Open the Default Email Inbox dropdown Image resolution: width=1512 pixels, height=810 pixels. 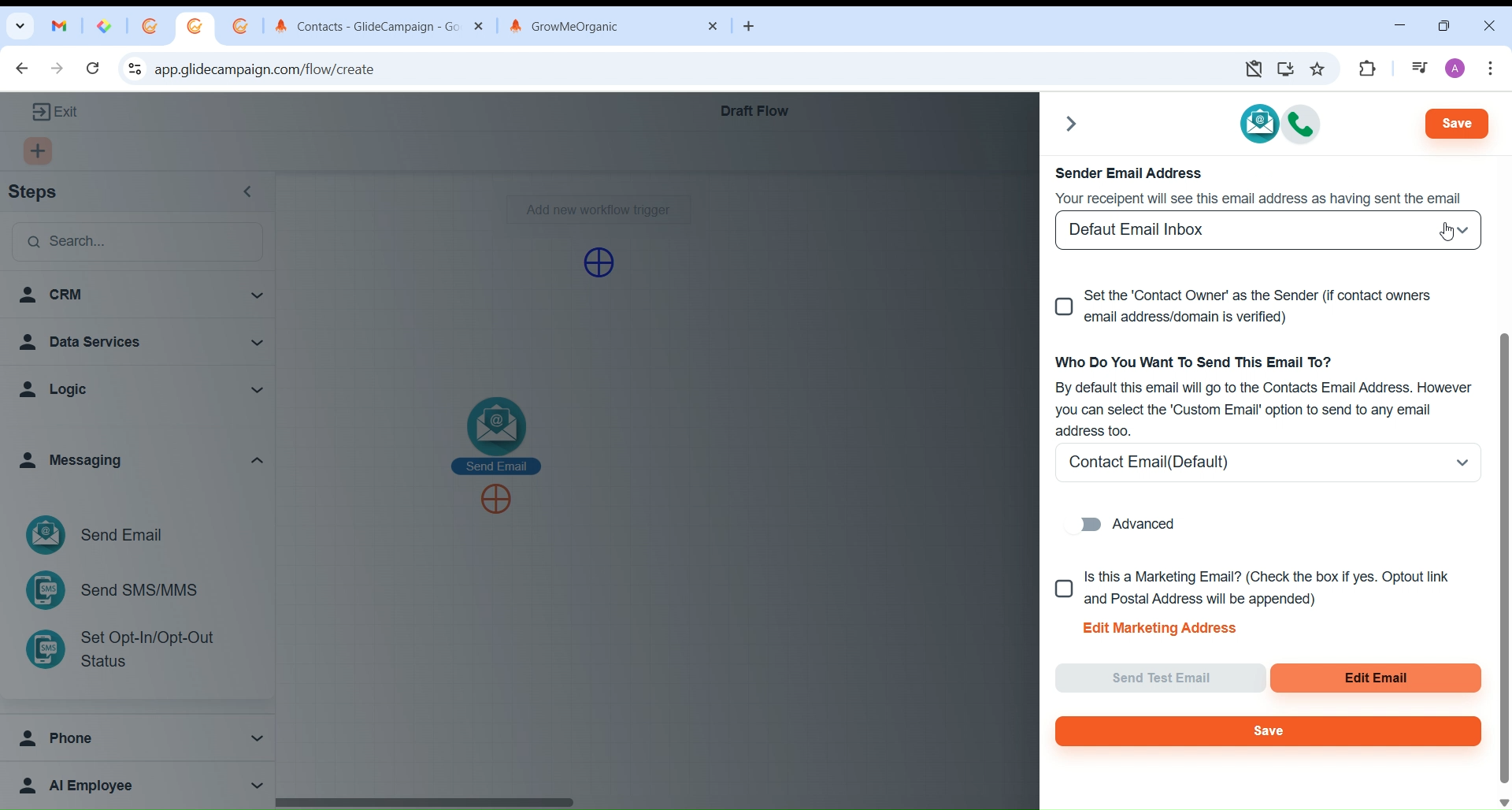click(1268, 231)
